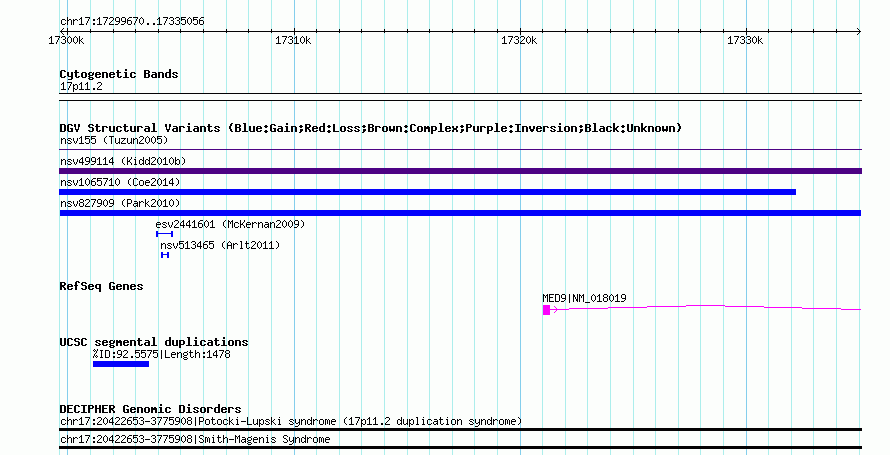Click the %ID:92.5575|Length:1478 label
890x455 pixels.
162,355
